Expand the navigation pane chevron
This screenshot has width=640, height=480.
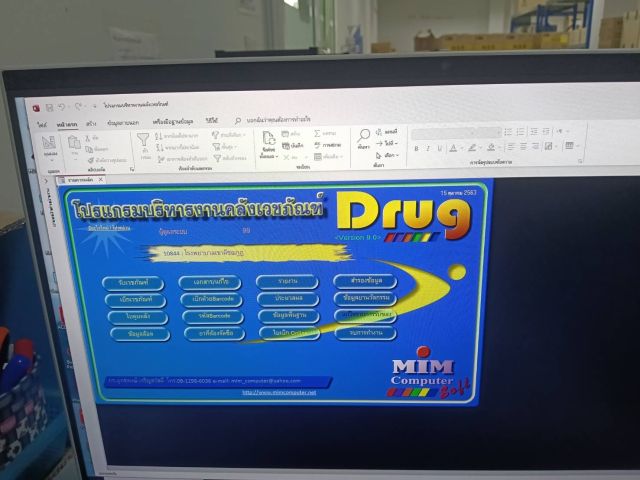(x=47, y=181)
